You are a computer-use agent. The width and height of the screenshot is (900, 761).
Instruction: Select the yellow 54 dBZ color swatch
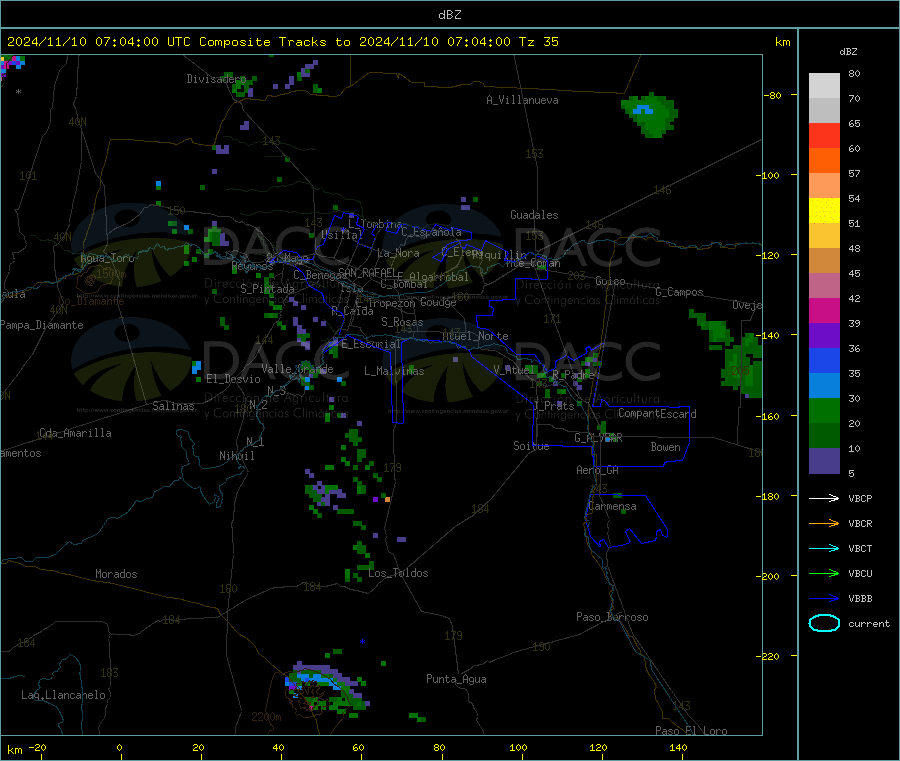(x=824, y=211)
